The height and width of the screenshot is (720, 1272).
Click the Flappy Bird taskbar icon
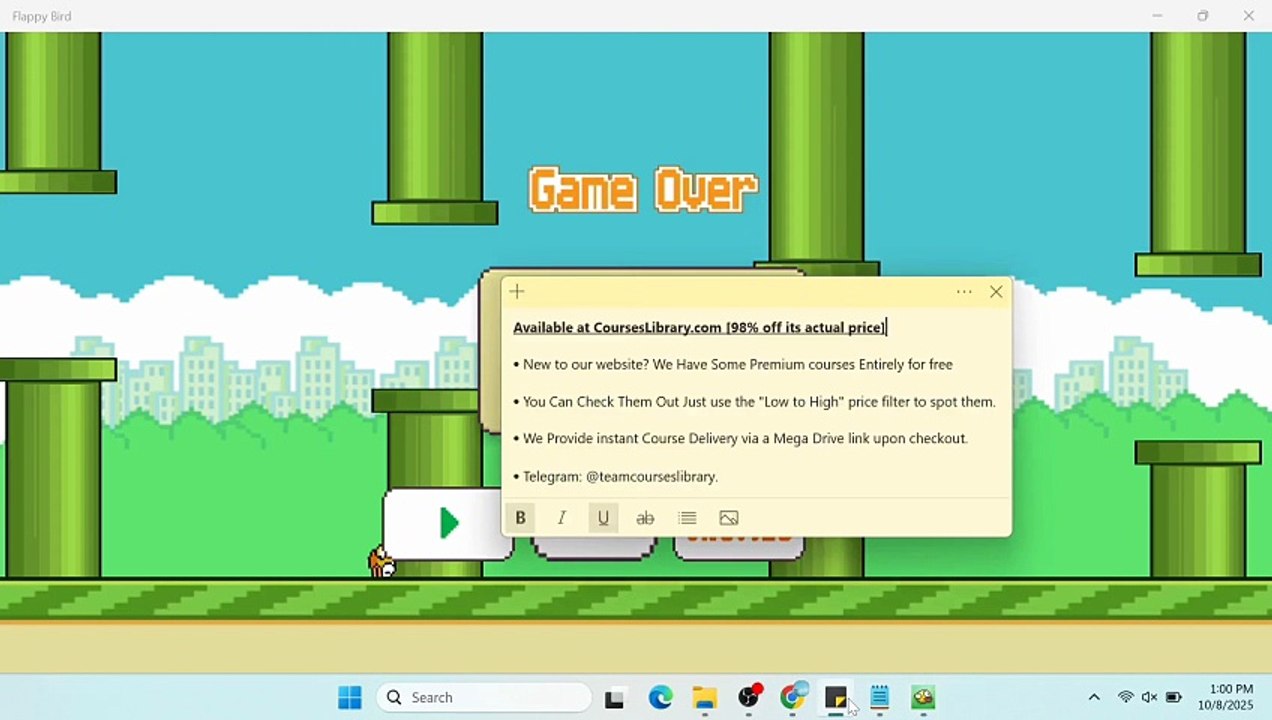(923, 697)
